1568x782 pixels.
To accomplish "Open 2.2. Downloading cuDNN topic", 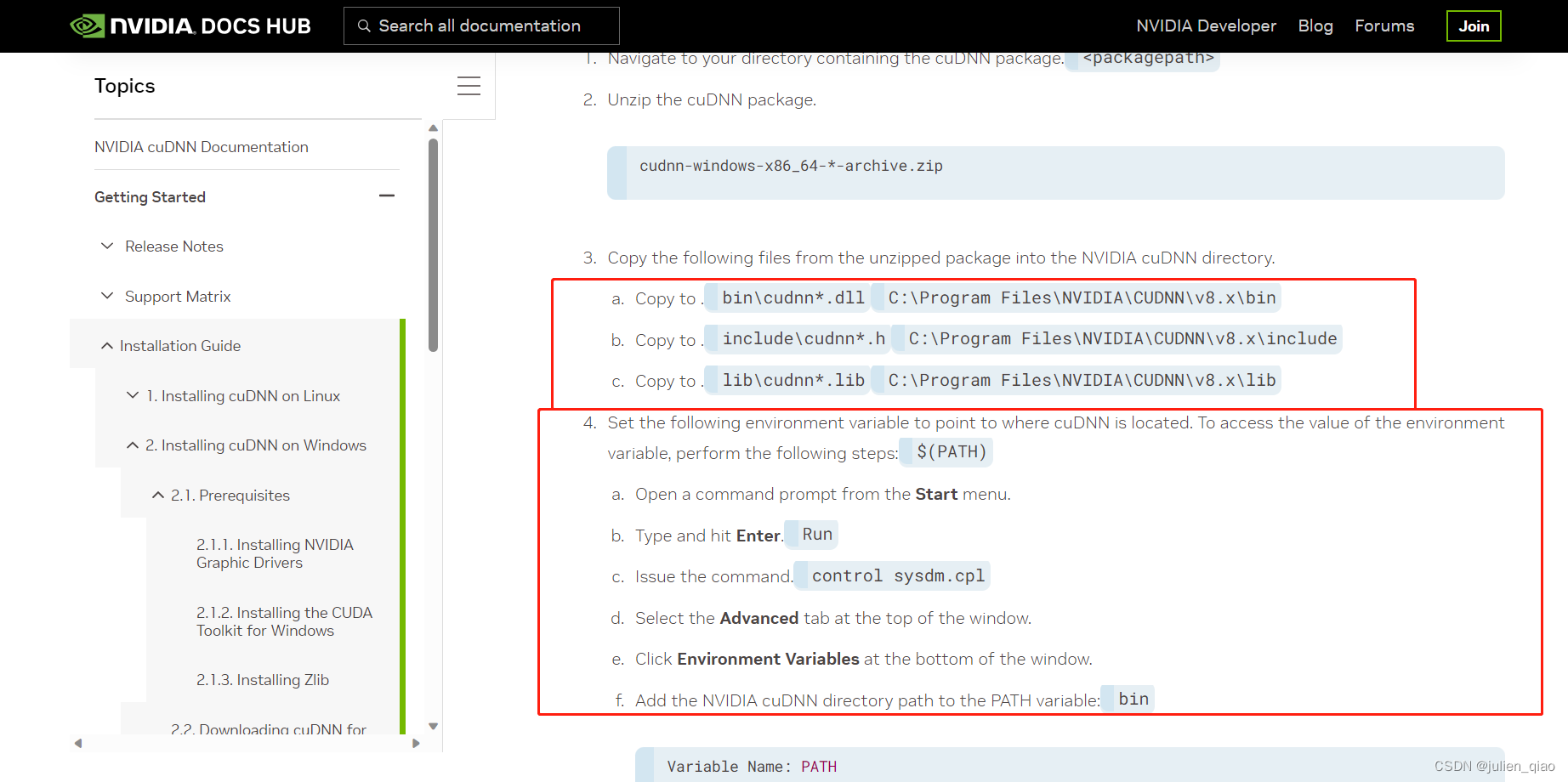I will coord(269,728).
